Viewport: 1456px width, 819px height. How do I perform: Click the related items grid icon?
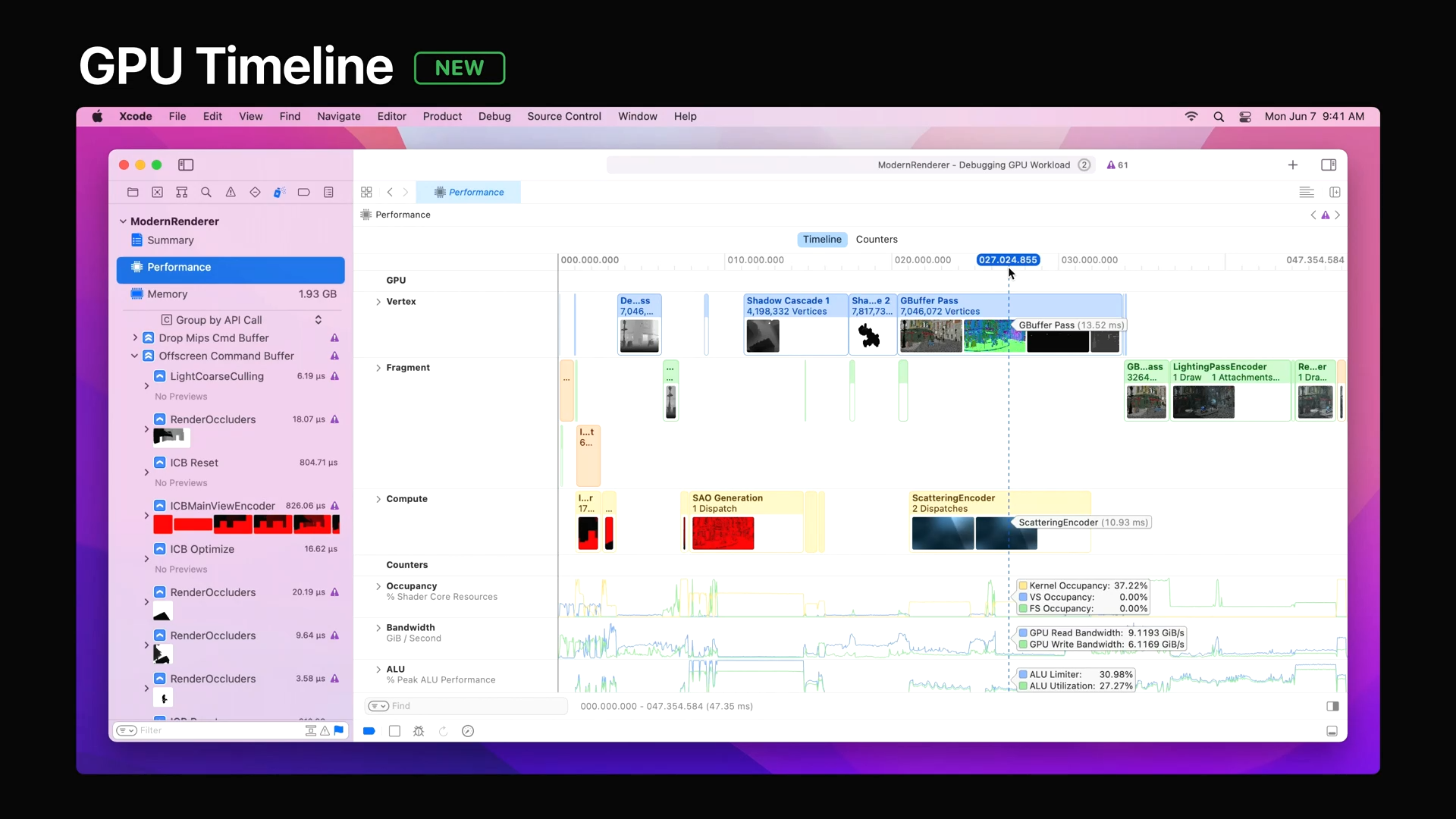coord(366,193)
